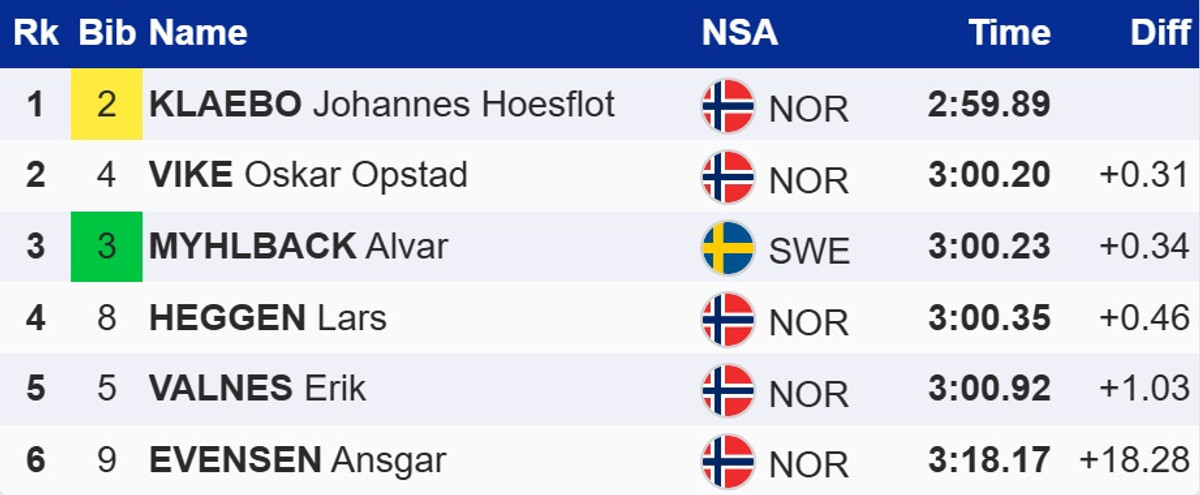Click the Diff column header
Viewport: 1200px width, 495px height.
point(1160,33)
